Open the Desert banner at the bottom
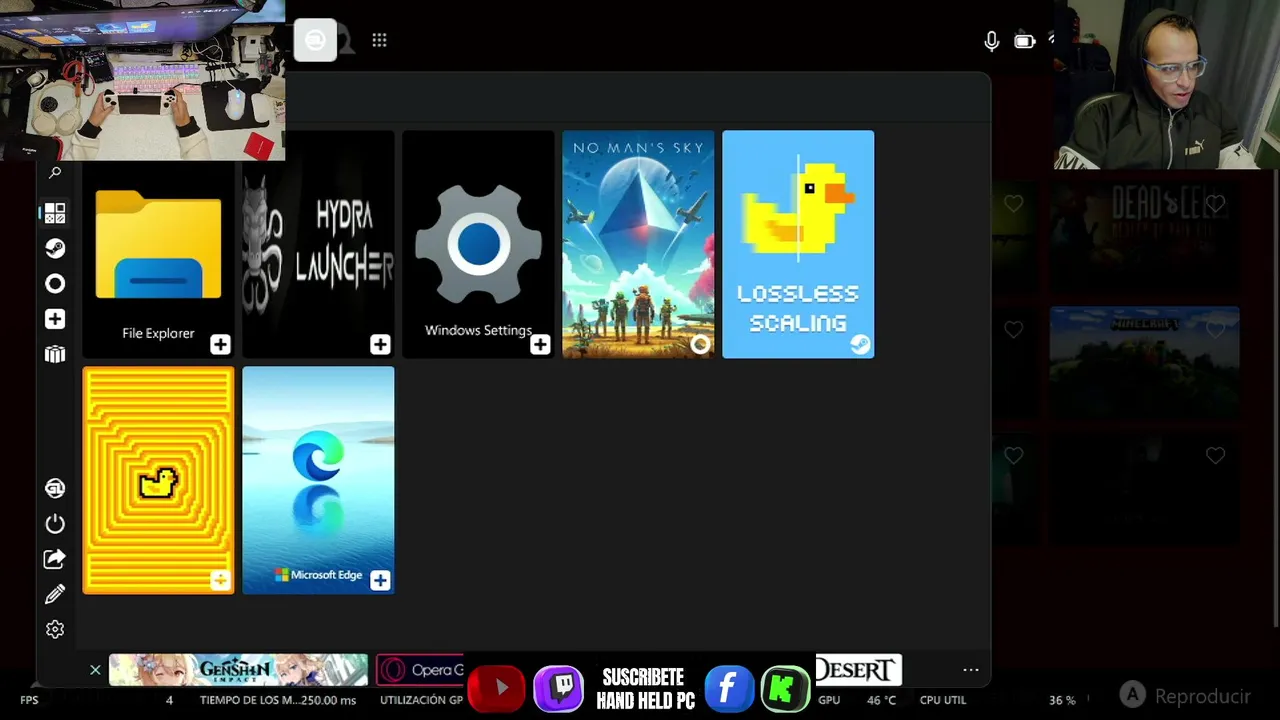 pyautogui.click(x=858, y=670)
